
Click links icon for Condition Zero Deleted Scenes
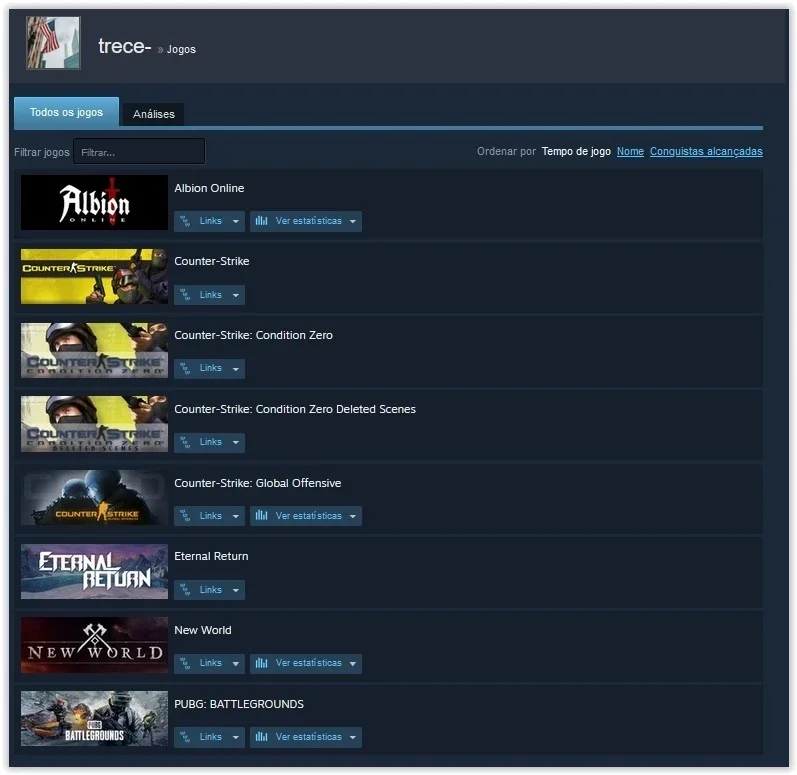click(x=186, y=442)
